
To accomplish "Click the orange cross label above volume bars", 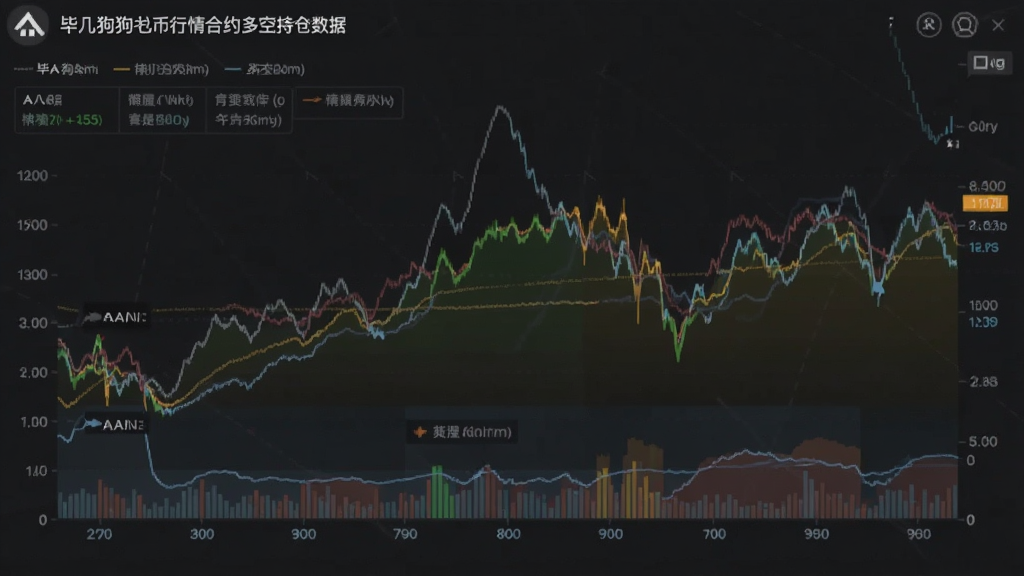I will (x=462, y=432).
